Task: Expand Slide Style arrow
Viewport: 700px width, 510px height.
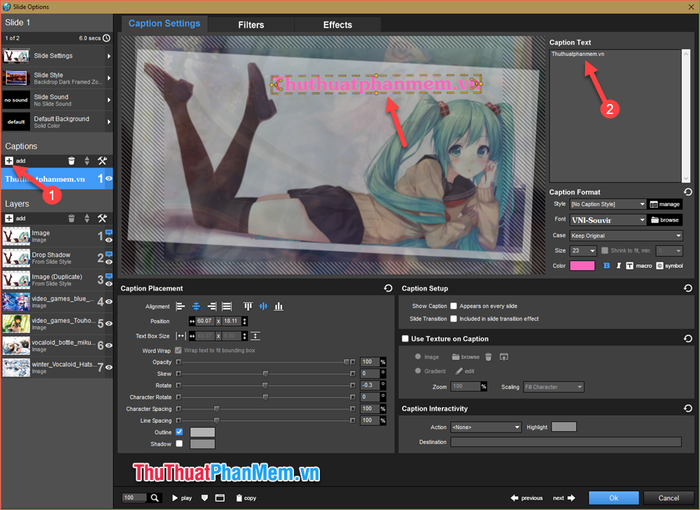Action: tap(108, 78)
